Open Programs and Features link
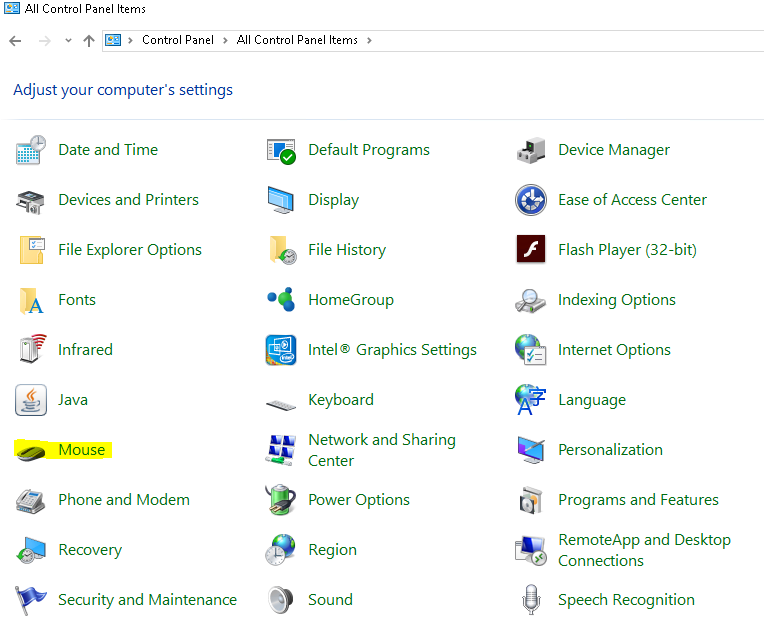 (x=638, y=500)
